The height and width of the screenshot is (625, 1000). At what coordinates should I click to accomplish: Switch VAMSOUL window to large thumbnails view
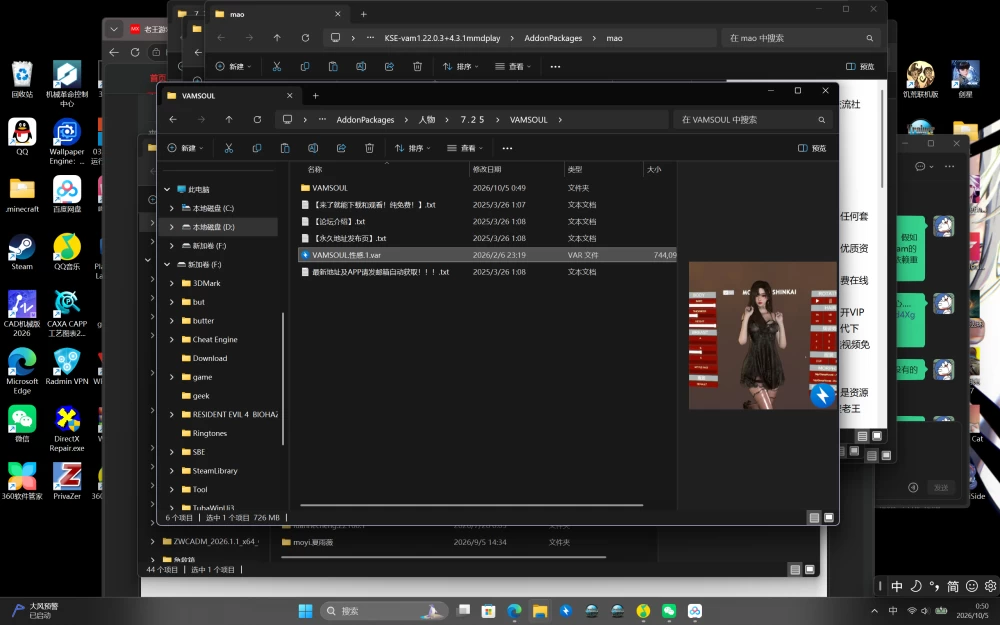828,517
